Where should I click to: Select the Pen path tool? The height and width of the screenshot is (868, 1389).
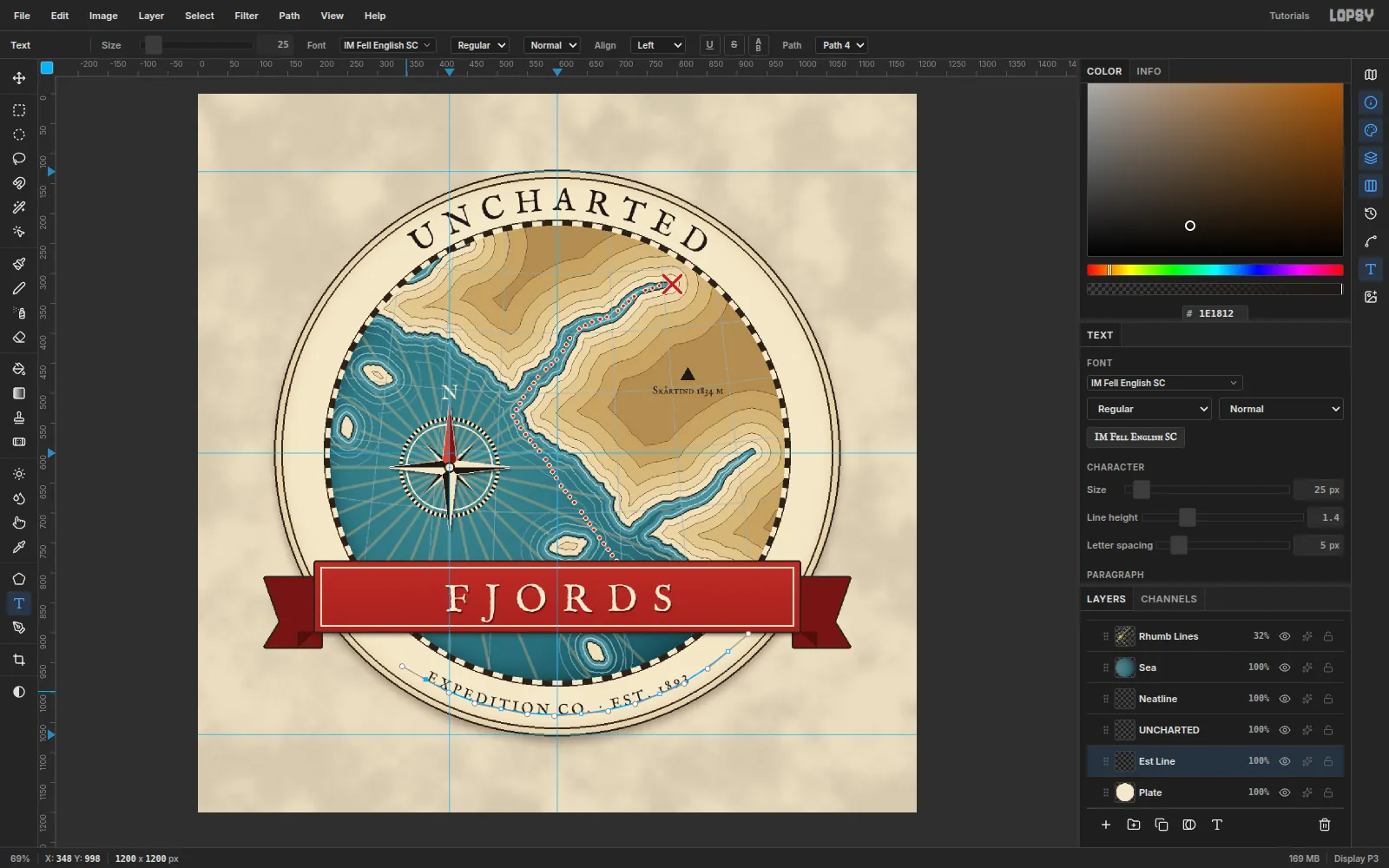pos(19,628)
